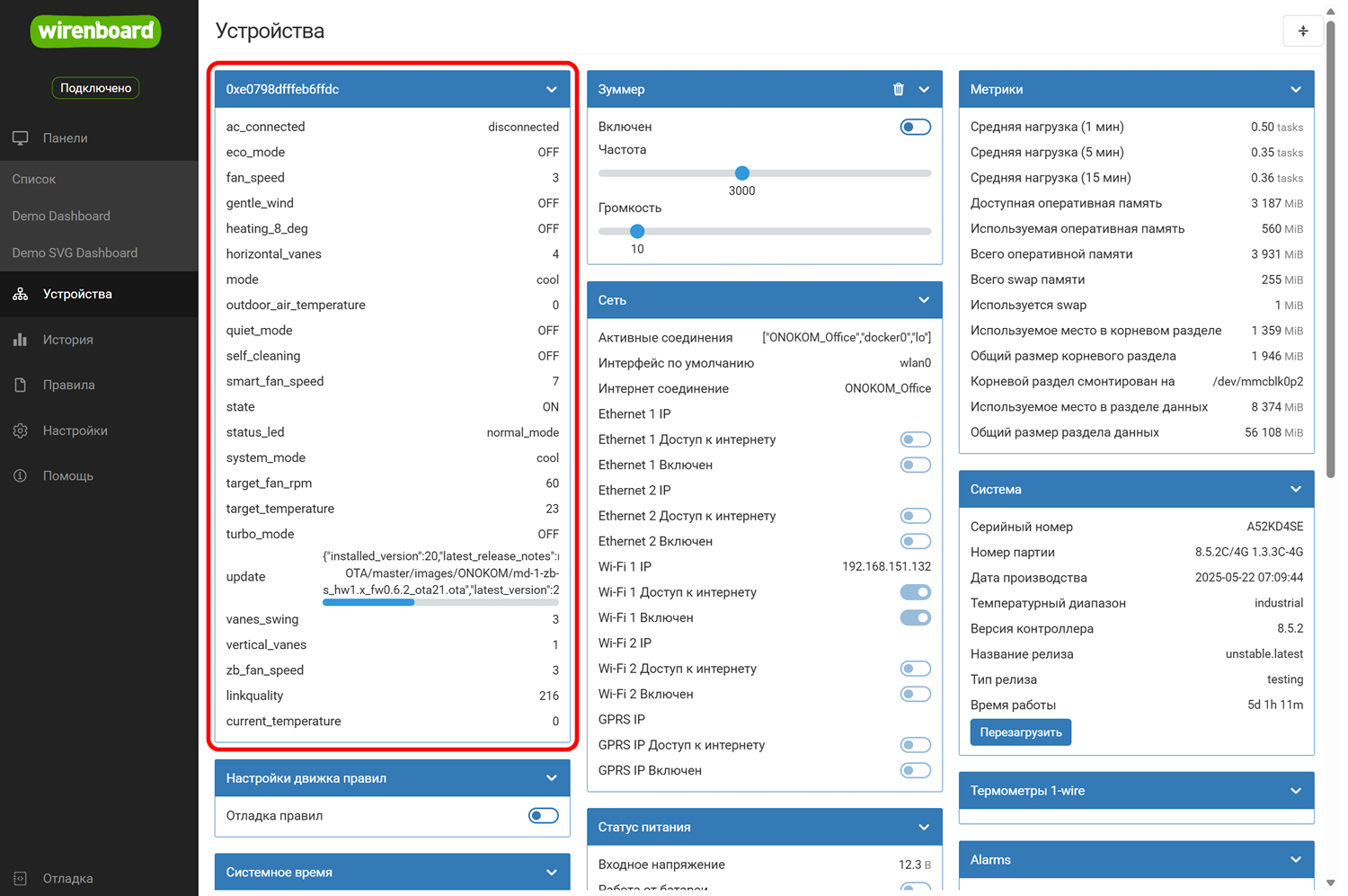Click the Панели monitor icon

point(21,138)
